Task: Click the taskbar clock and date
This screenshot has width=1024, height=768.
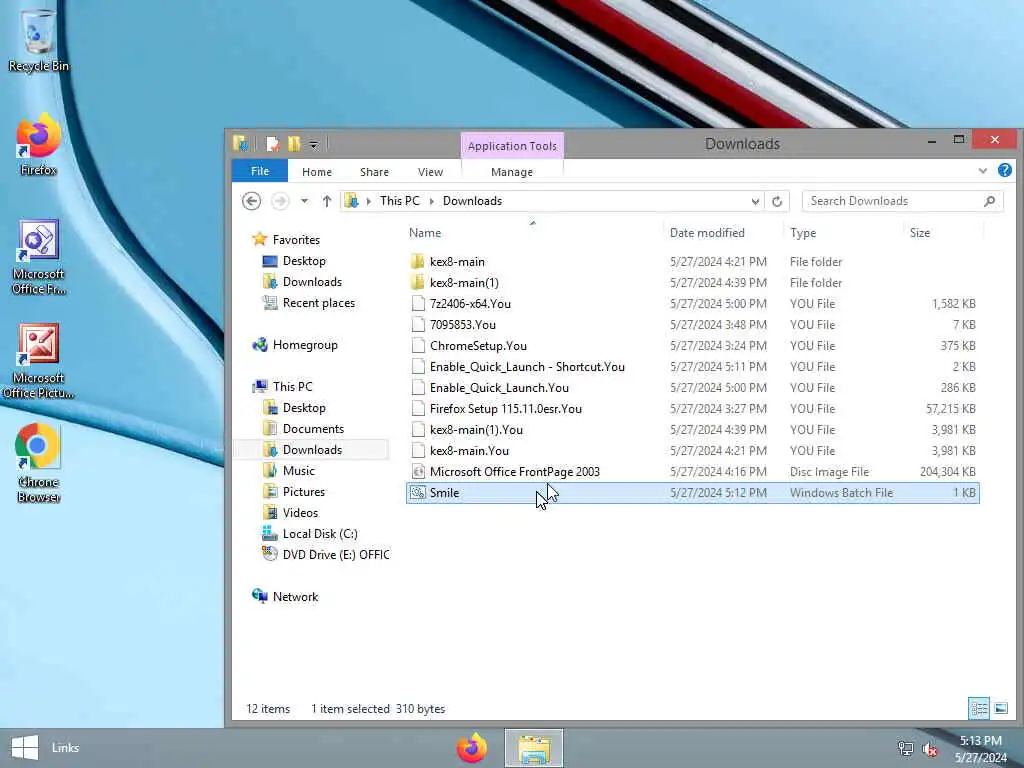Action: [981, 748]
